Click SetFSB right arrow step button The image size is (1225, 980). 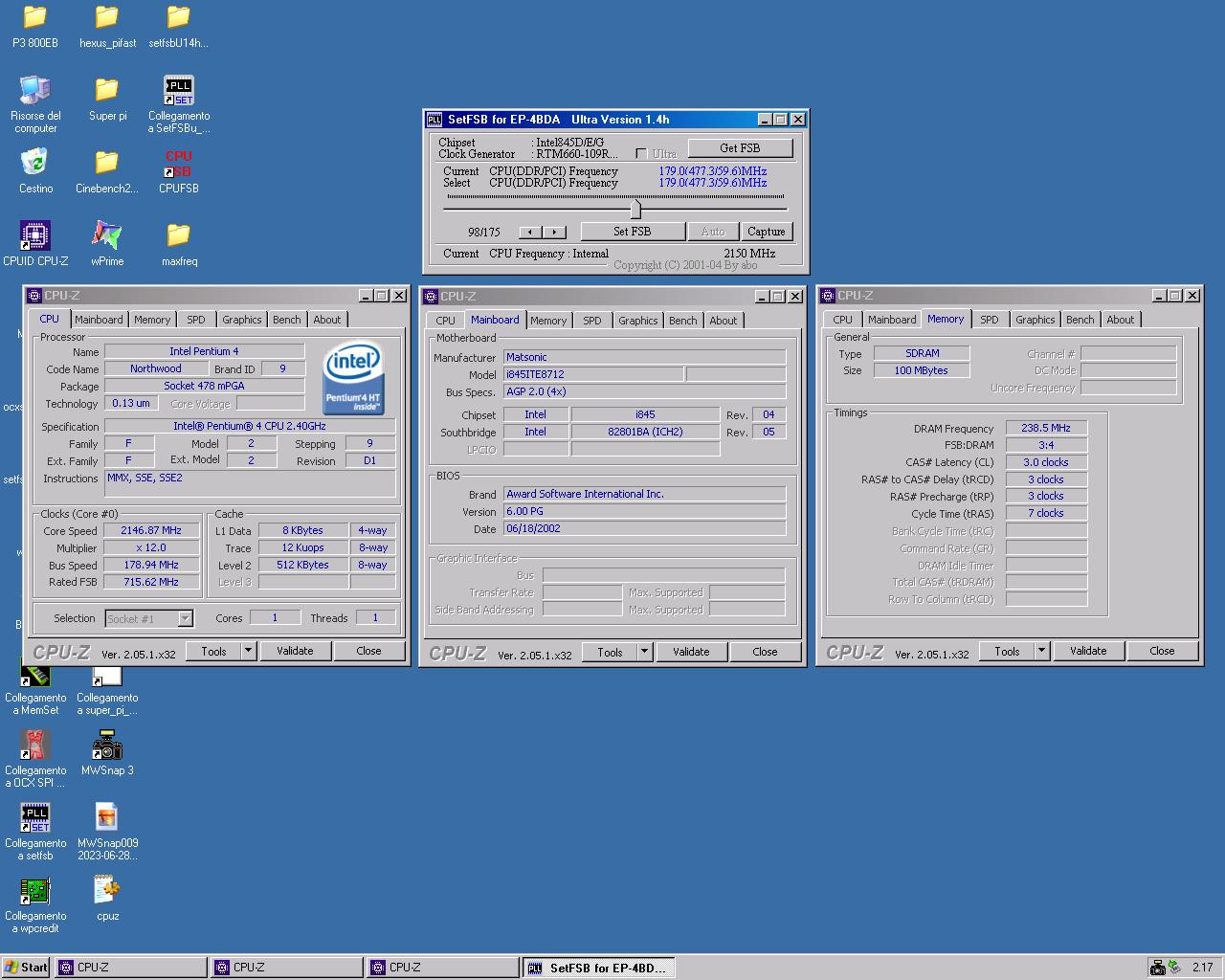point(554,232)
